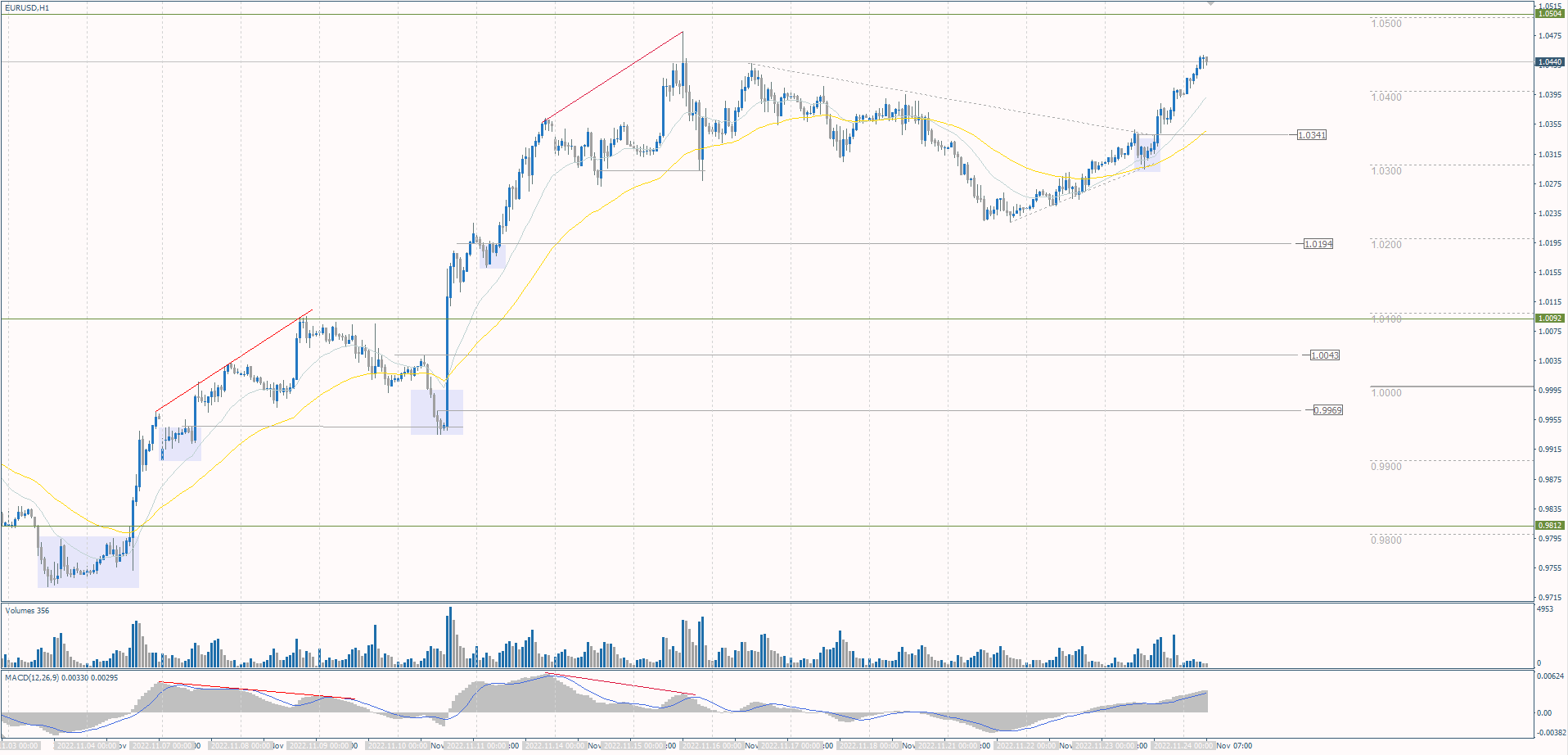Image resolution: width=1568 pixels, height=755 pixels.
Task: Click the chart shift triangle marker at the top
Action: tap(1211, 3)
